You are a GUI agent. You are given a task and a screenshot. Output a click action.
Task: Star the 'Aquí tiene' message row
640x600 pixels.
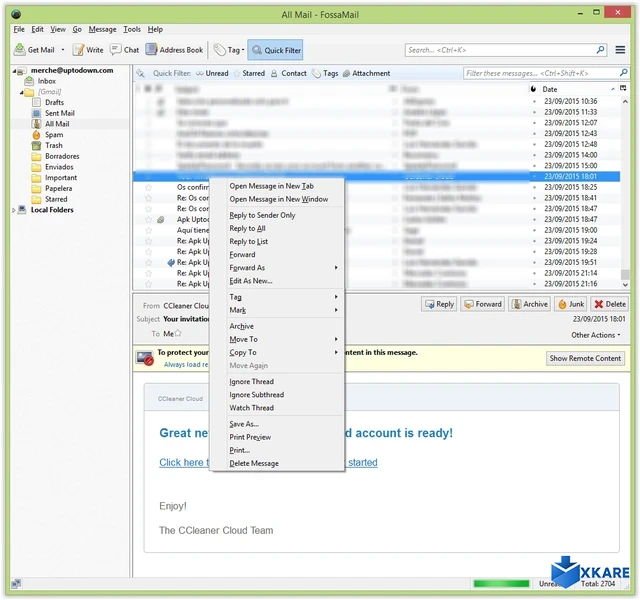149,230
